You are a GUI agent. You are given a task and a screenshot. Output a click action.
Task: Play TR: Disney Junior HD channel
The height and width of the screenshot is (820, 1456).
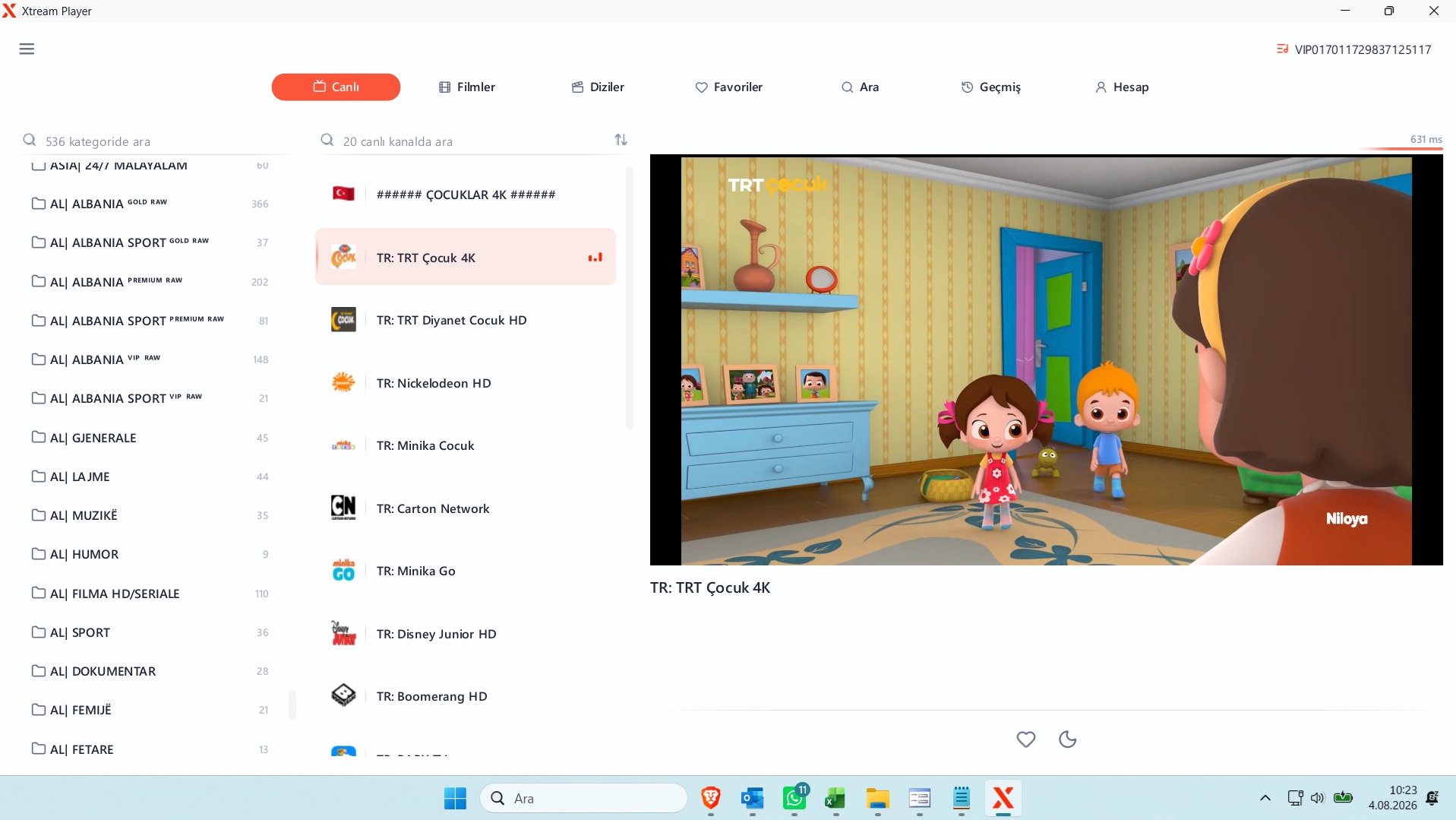tap(466, 634)
